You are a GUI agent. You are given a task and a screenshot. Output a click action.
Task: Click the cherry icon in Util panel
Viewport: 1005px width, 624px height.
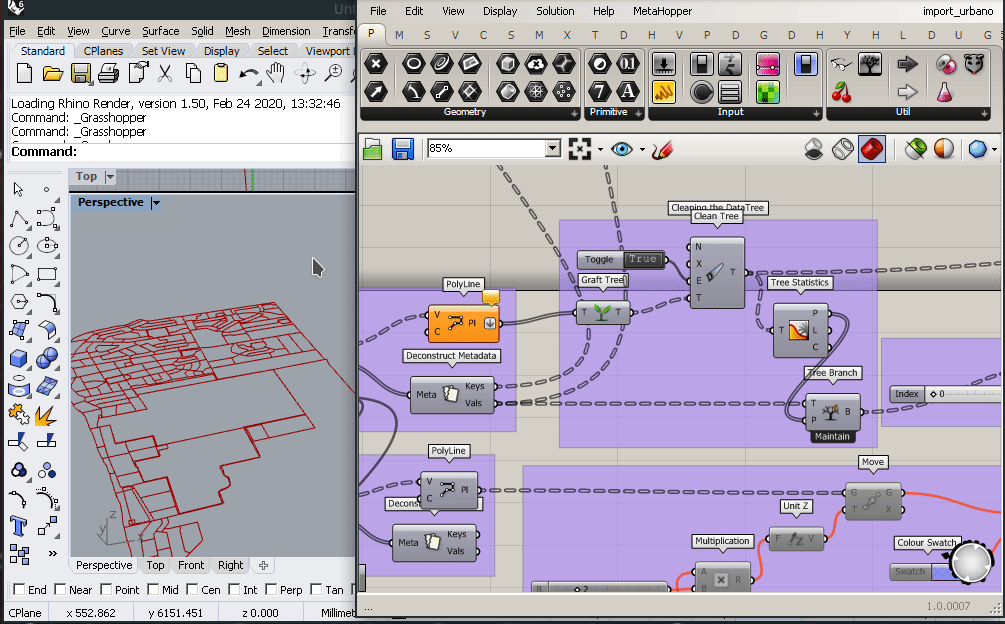click(842, 92)
